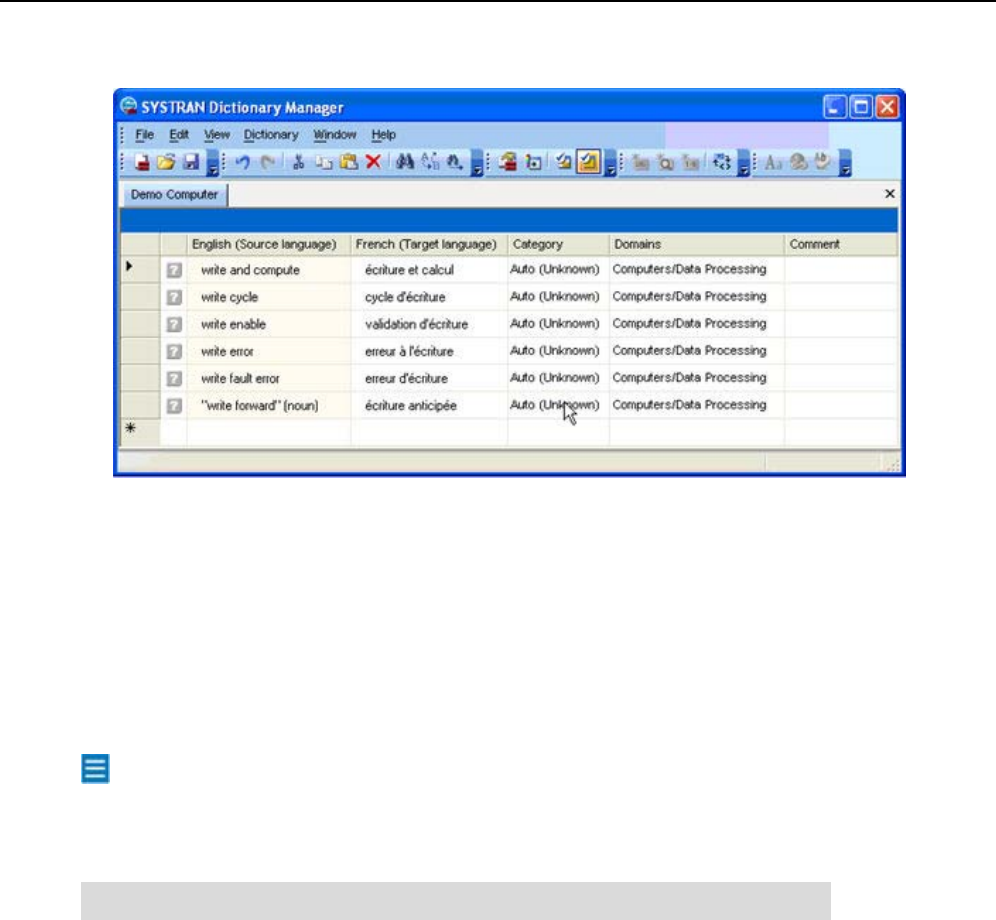The image size is (996, 920).
Task: Cut selection with the scissors icon
Action: click(298, 163)
